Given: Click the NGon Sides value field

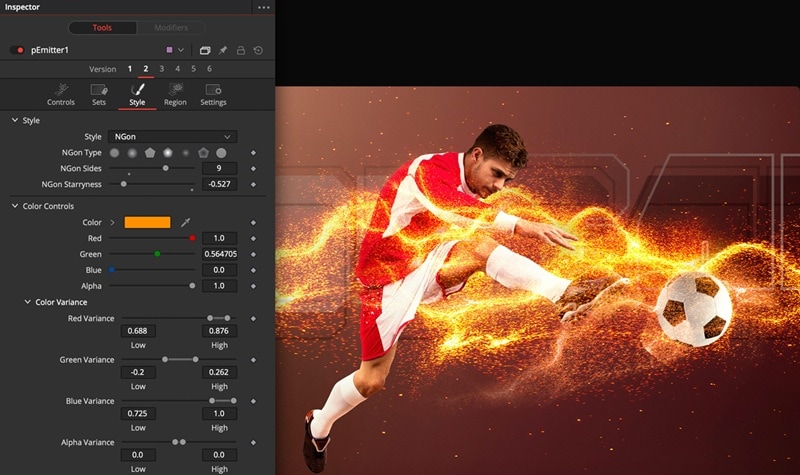Looking at the screenshot, I should click(219, 168).
